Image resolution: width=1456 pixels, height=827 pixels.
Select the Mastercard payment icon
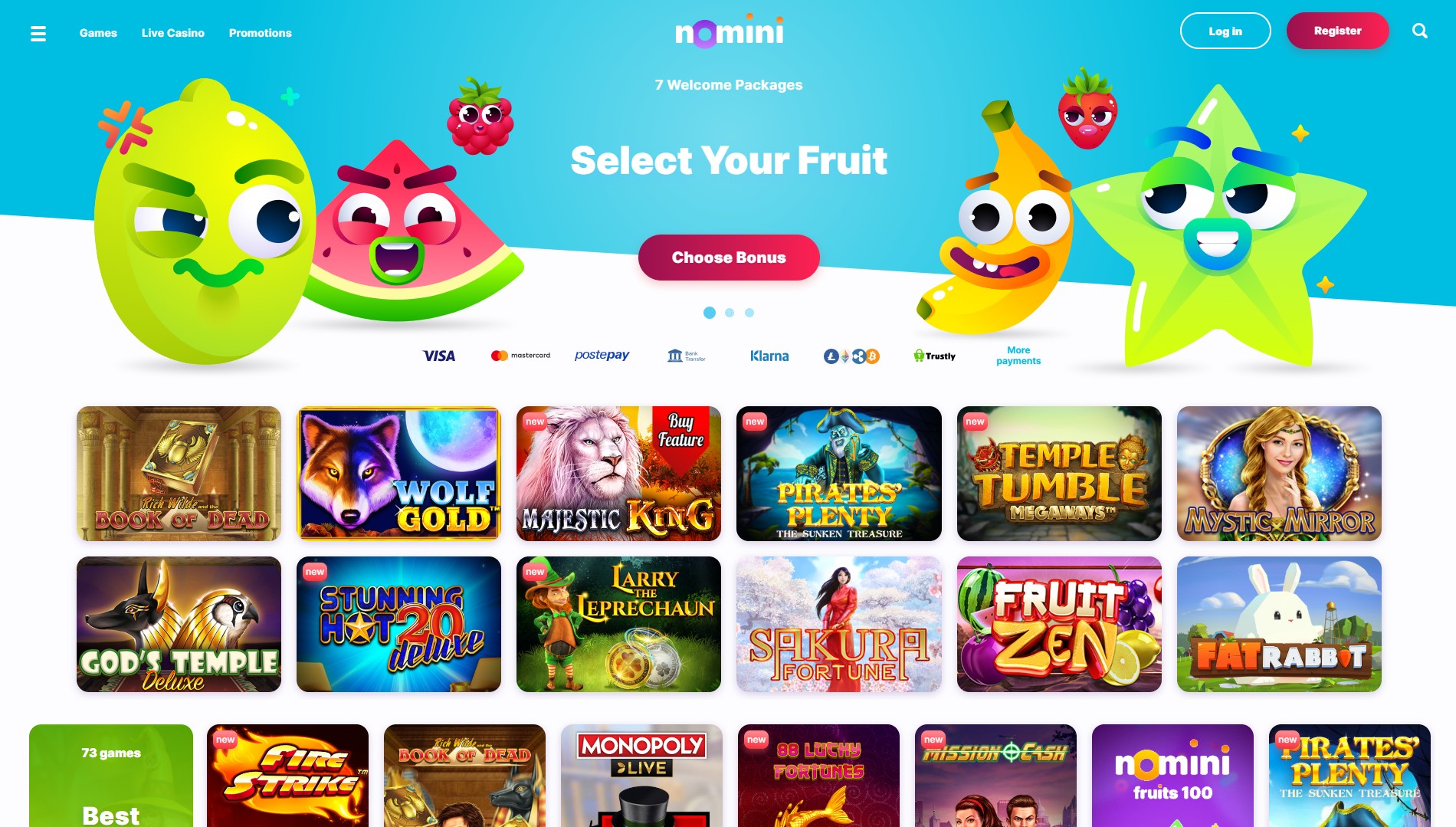520,356
